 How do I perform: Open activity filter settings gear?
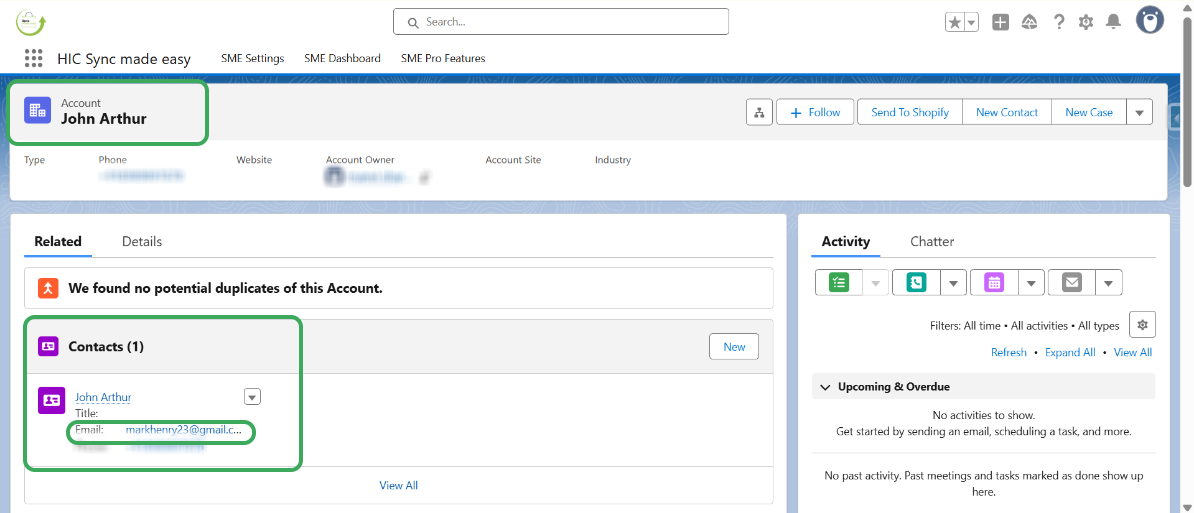(1142, 324)
